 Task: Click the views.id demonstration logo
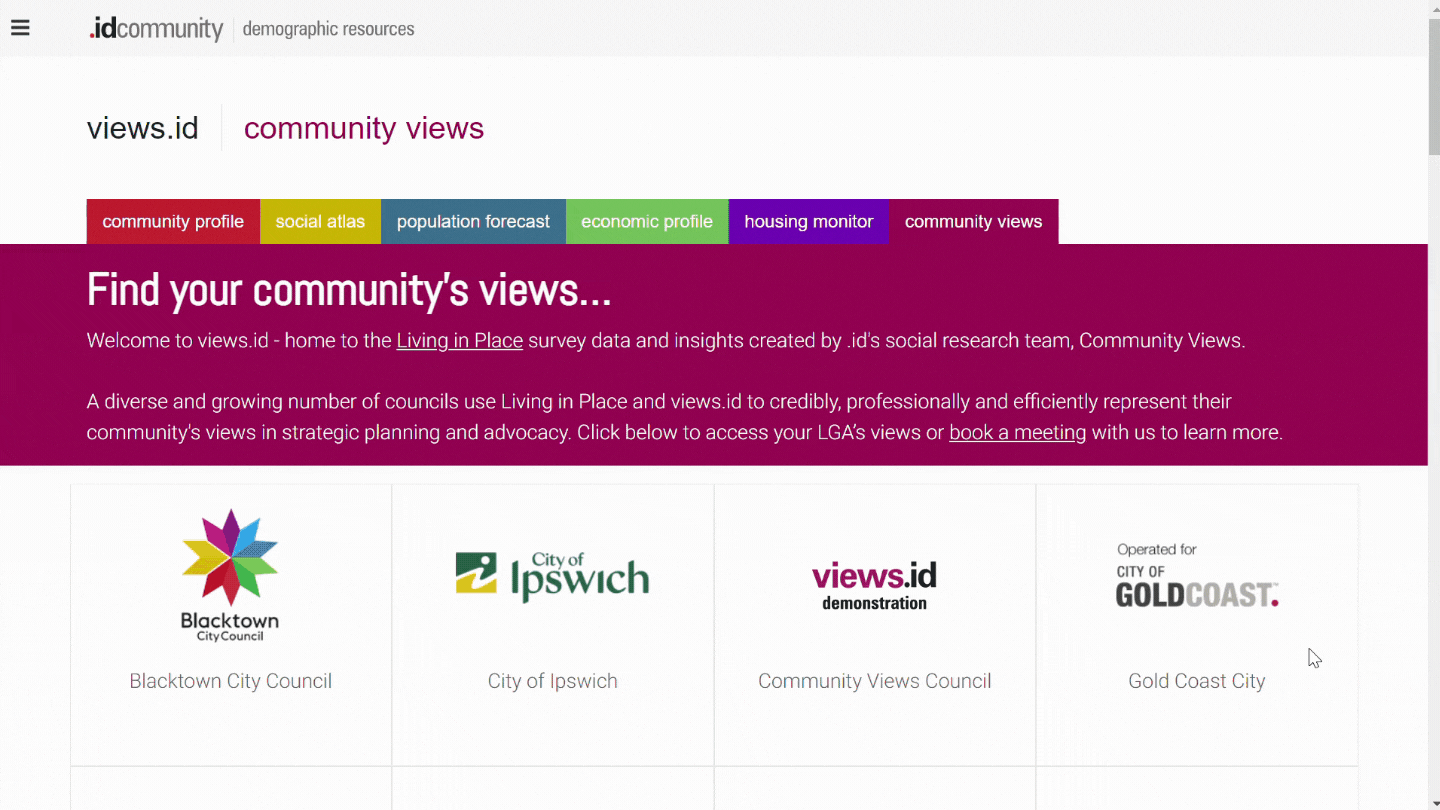[x=874, y=585]
